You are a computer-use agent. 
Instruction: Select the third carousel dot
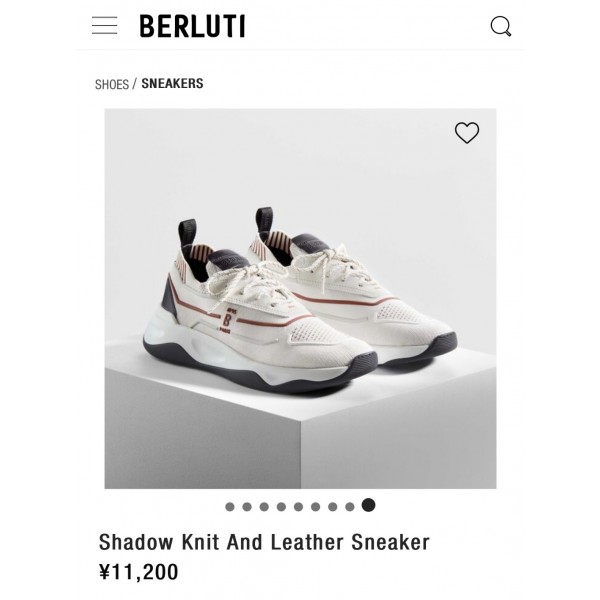click(264, 507)
